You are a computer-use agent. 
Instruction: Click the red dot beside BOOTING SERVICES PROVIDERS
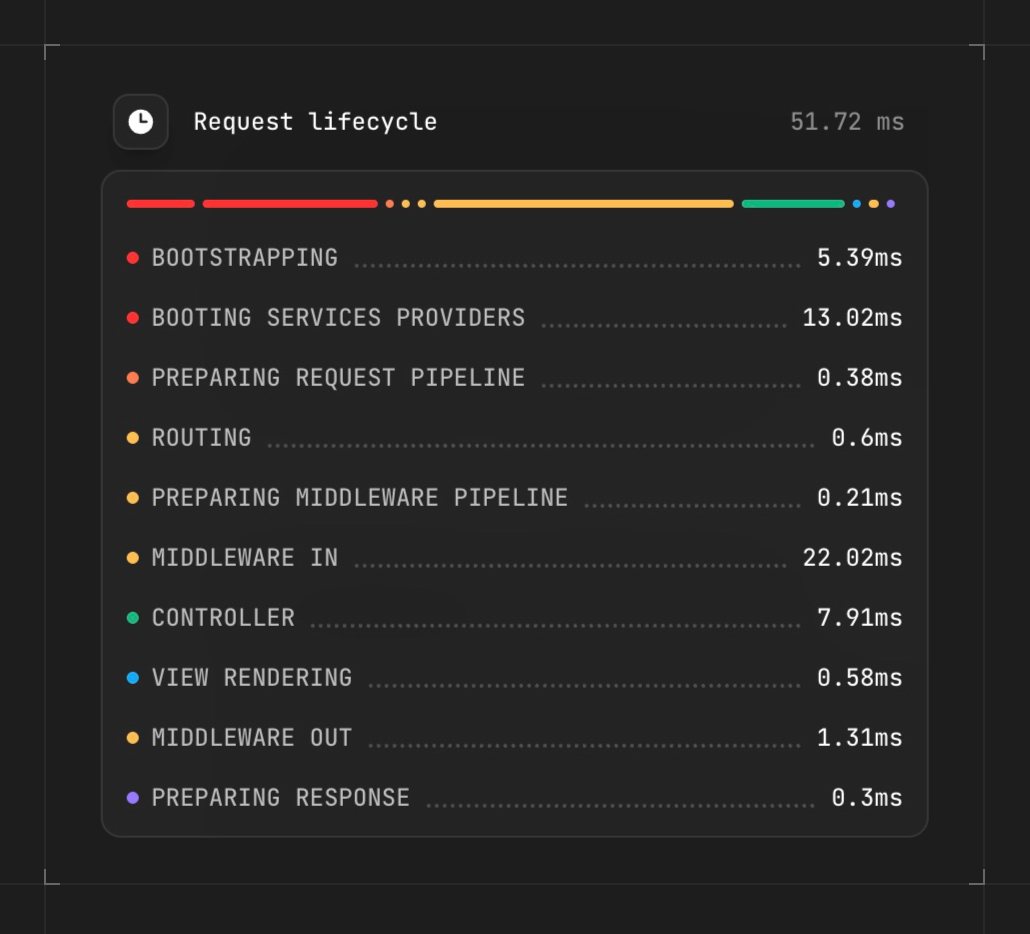(x=133, y=319)
